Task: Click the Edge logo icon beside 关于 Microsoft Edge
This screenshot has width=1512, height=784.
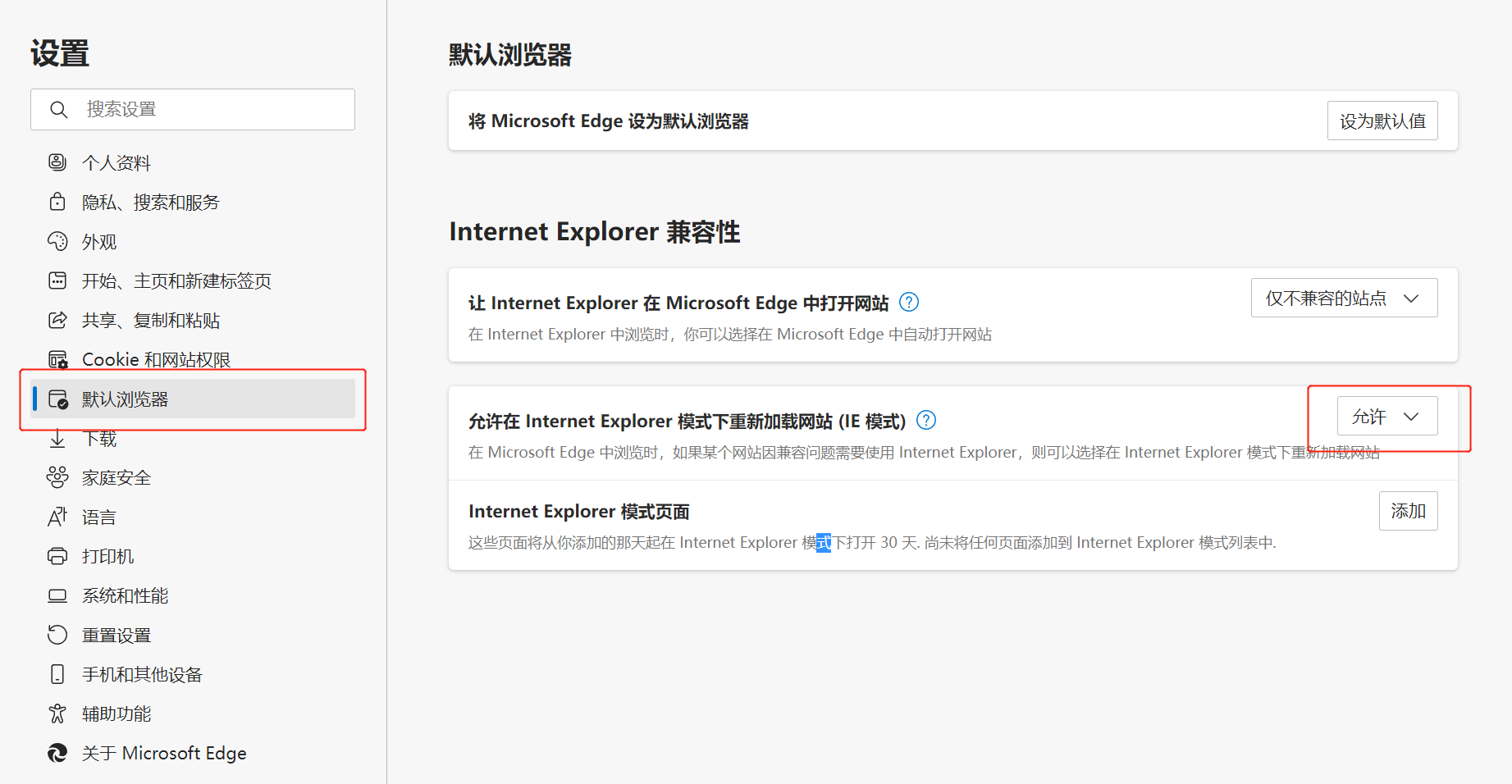Action: [57, 753]
